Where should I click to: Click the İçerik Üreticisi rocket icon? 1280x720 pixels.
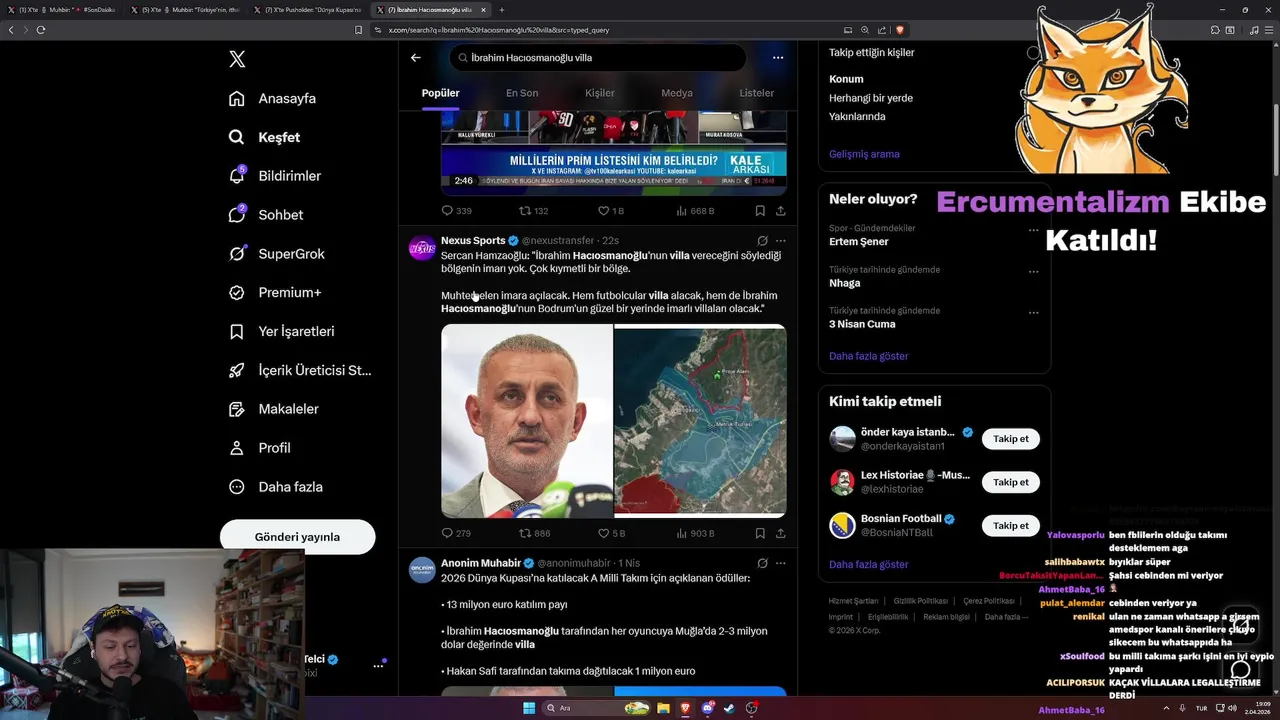click(237, 370)
